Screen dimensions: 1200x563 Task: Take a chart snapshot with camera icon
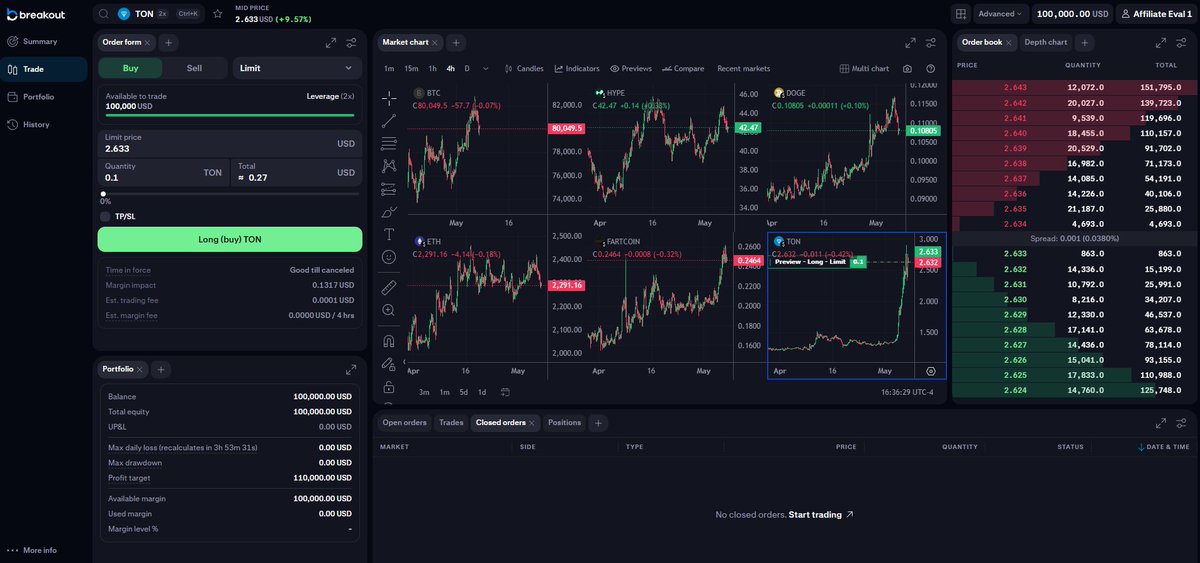click(x=907, y=69)
